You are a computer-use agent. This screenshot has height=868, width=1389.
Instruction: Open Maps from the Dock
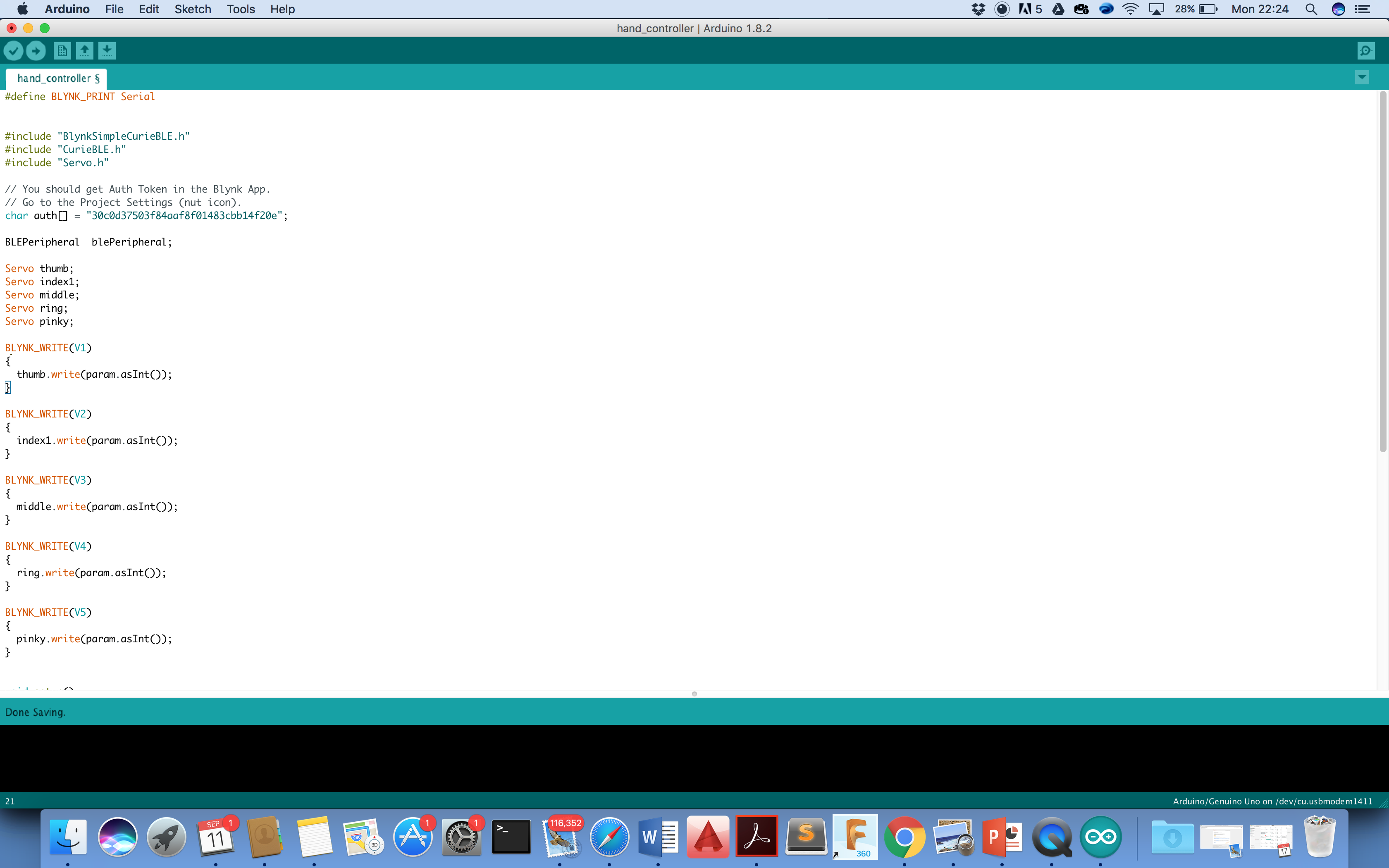(x=363, y=837)
